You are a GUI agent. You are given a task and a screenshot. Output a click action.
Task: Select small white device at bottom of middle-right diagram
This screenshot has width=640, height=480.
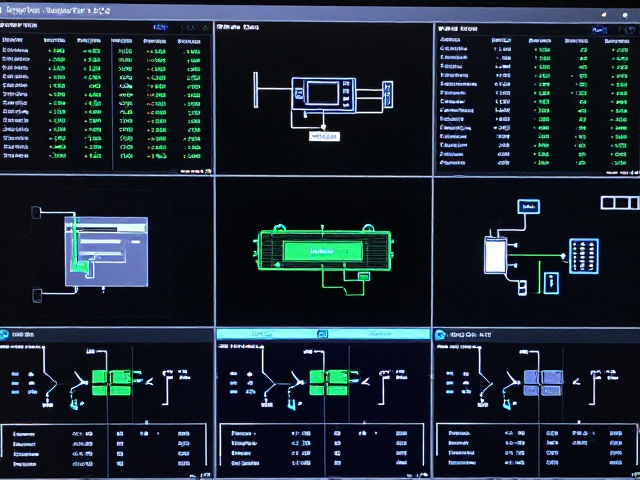tap(522, 287)
